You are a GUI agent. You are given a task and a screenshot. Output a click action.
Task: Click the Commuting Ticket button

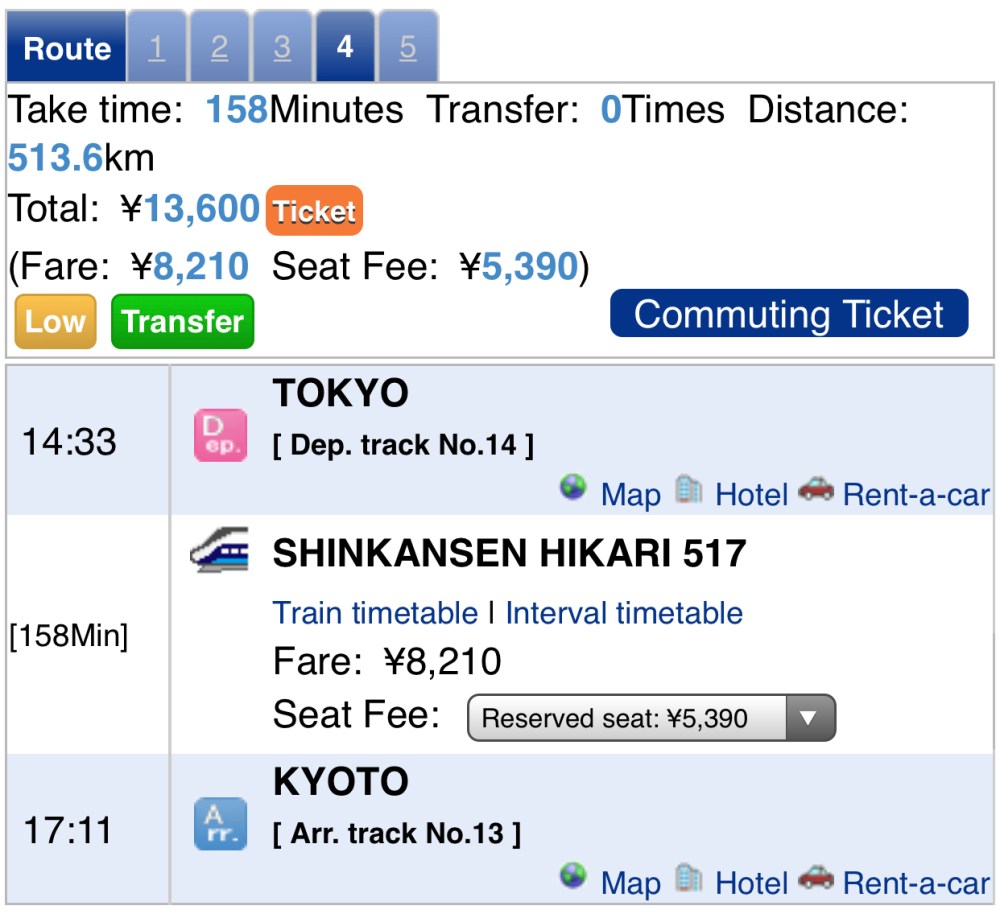[789, 314]
